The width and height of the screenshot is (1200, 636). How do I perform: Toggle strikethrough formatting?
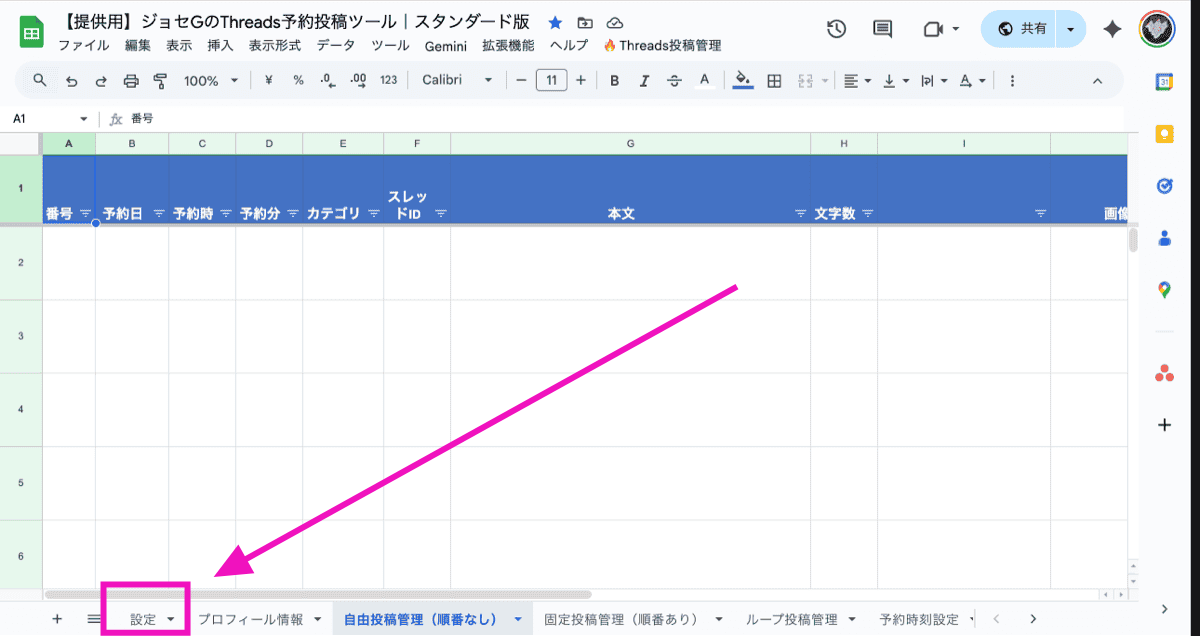pos(674,80)
